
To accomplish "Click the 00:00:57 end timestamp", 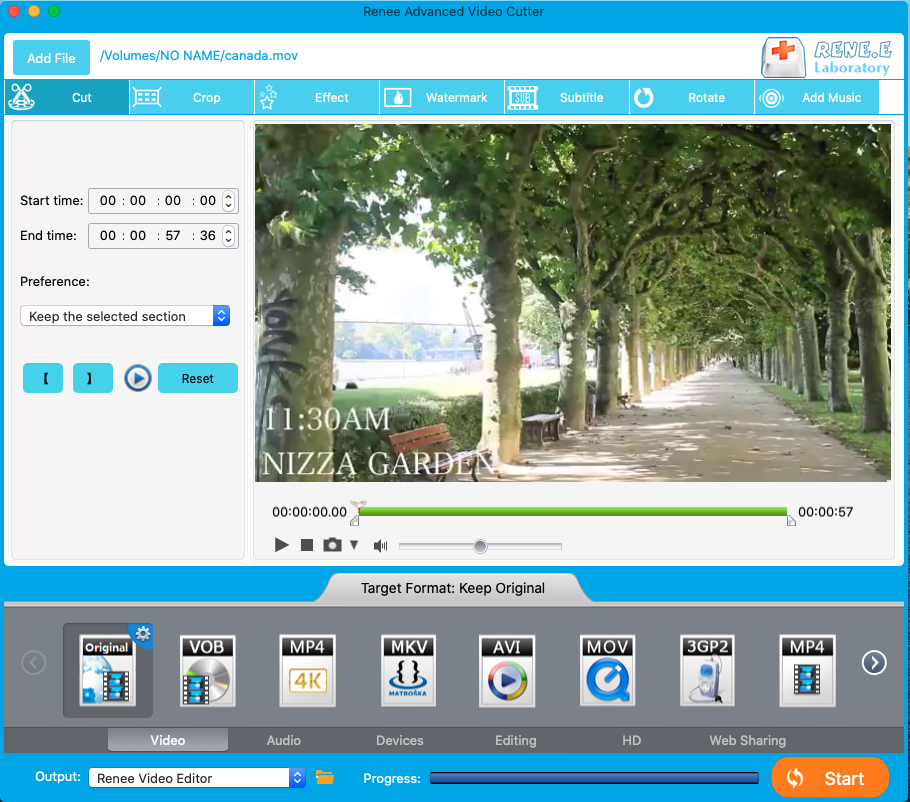I will pos(825,512).
